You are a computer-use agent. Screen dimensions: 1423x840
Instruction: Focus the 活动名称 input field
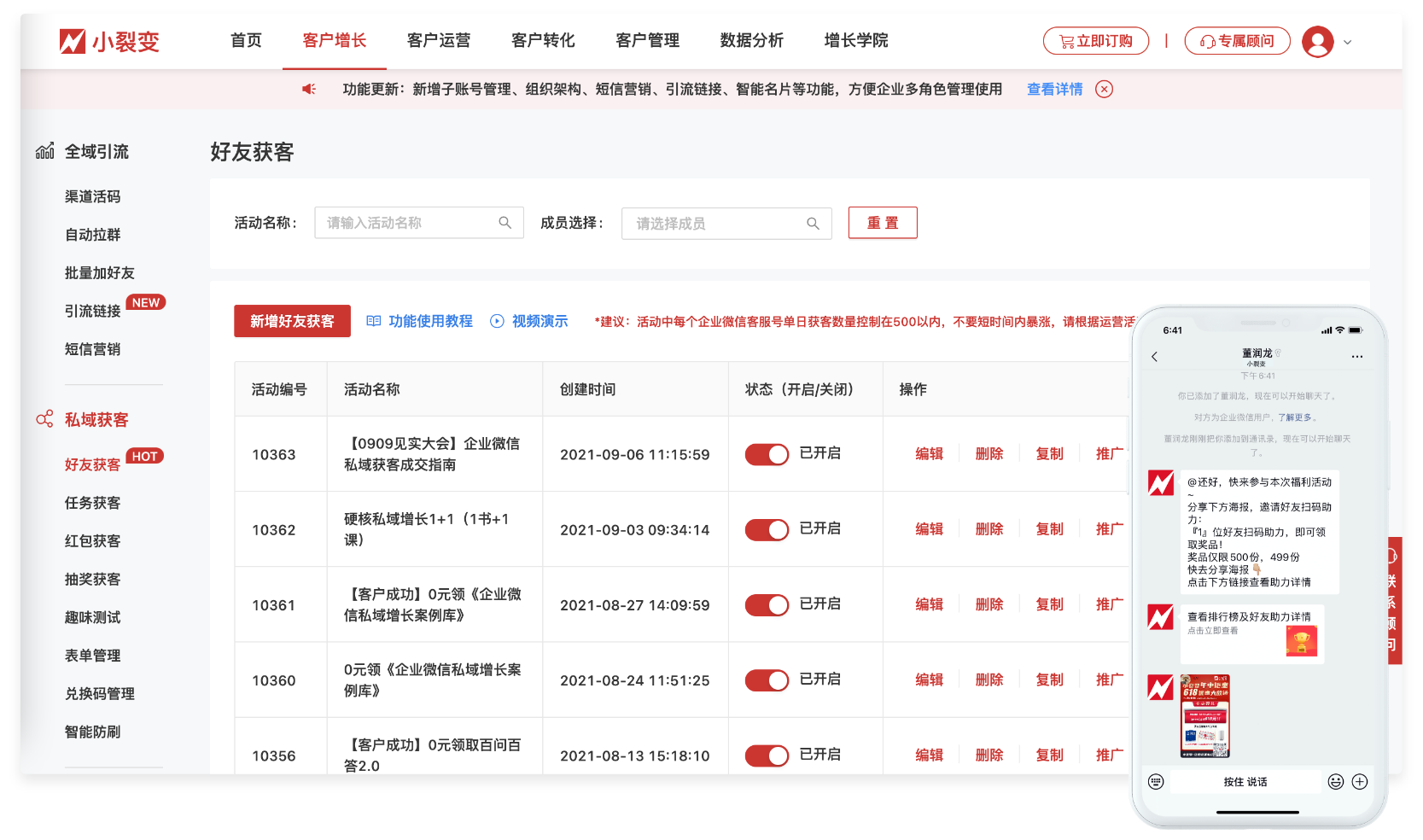pos(418,223)
